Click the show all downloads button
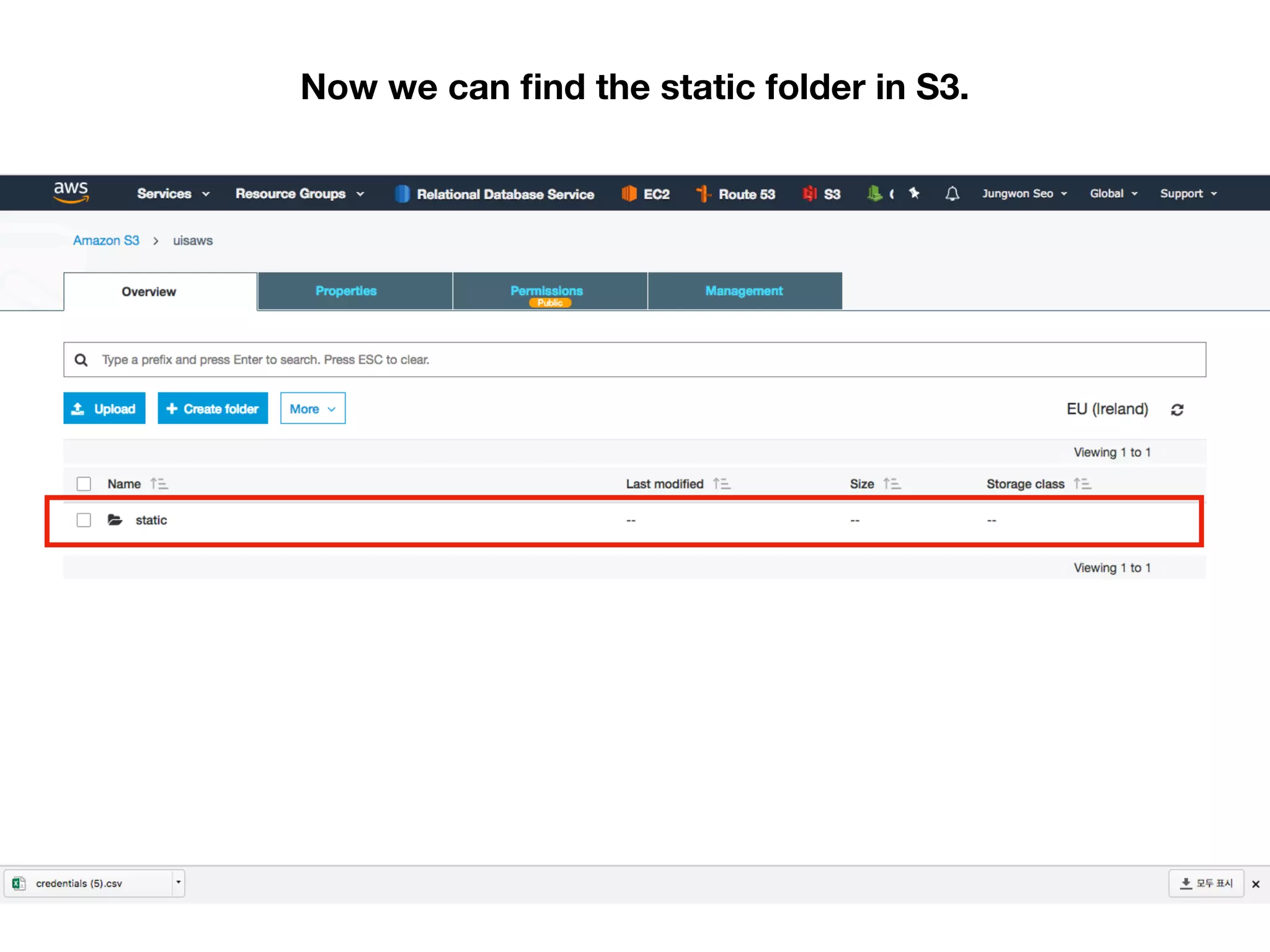The width and height of the screenshot is (1270, 952). (x=1206, y=883)
